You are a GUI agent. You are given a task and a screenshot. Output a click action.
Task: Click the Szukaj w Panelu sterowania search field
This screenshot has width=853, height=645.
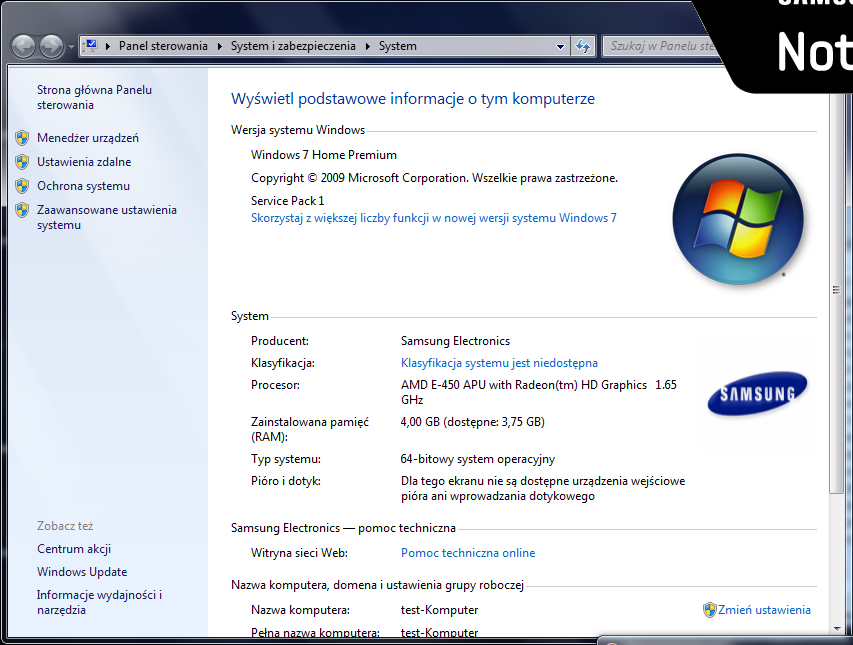click(660, 46)
